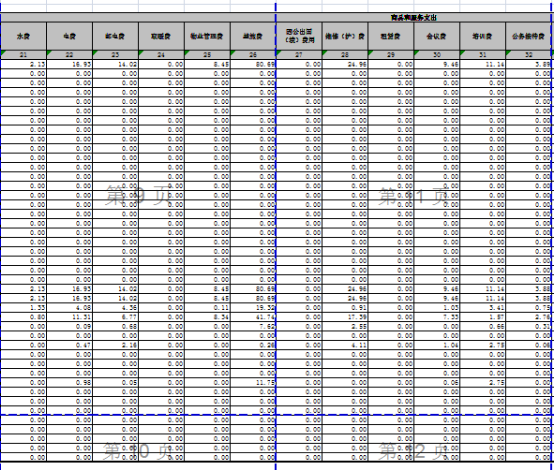Select the 公务接待费 header cell

point(529,36)
